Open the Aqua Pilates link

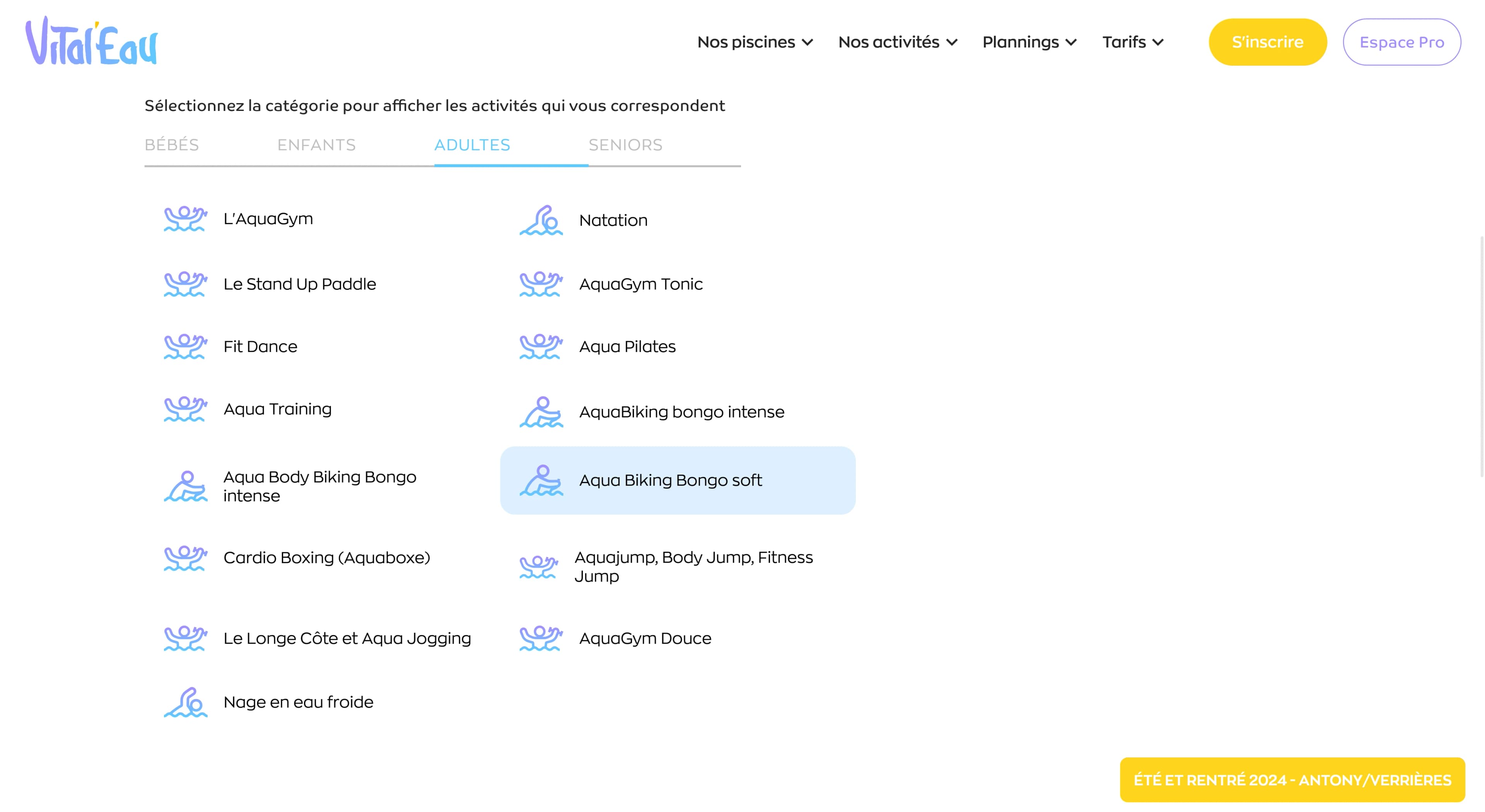[627, 346]
